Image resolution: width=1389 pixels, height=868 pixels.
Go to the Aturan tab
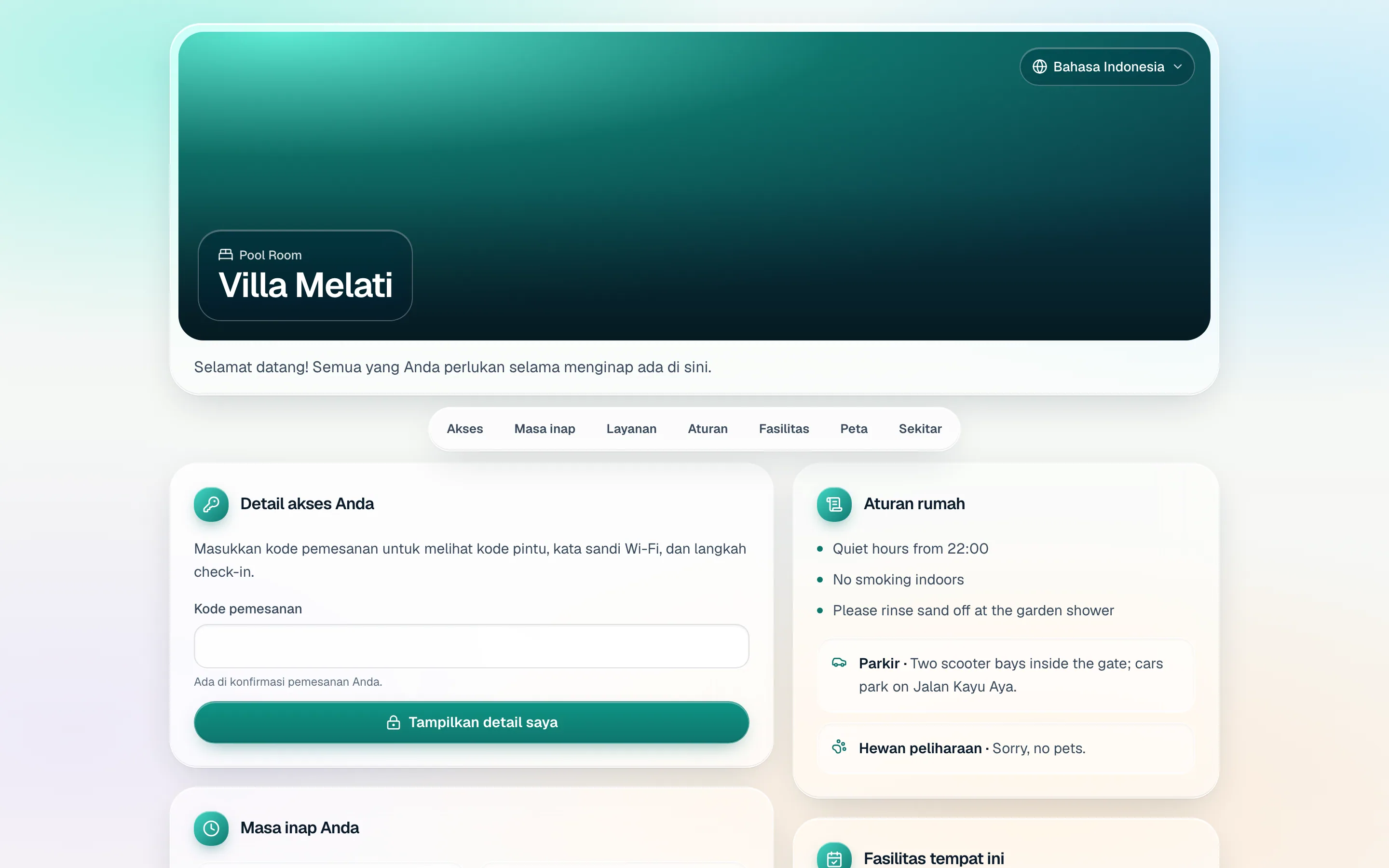click(708, 429)
